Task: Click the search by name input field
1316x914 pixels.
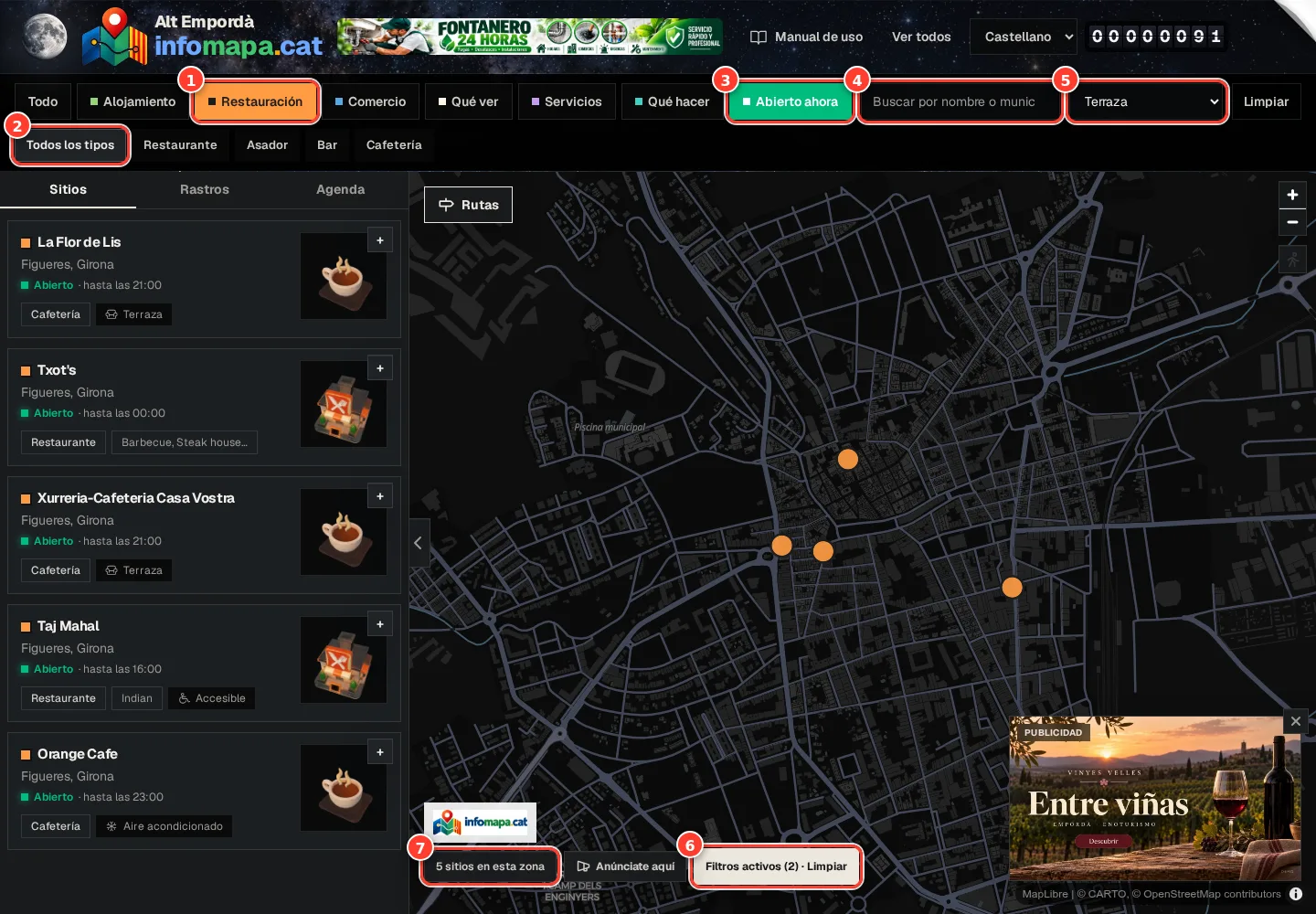Action: click(x=960, y=101)
